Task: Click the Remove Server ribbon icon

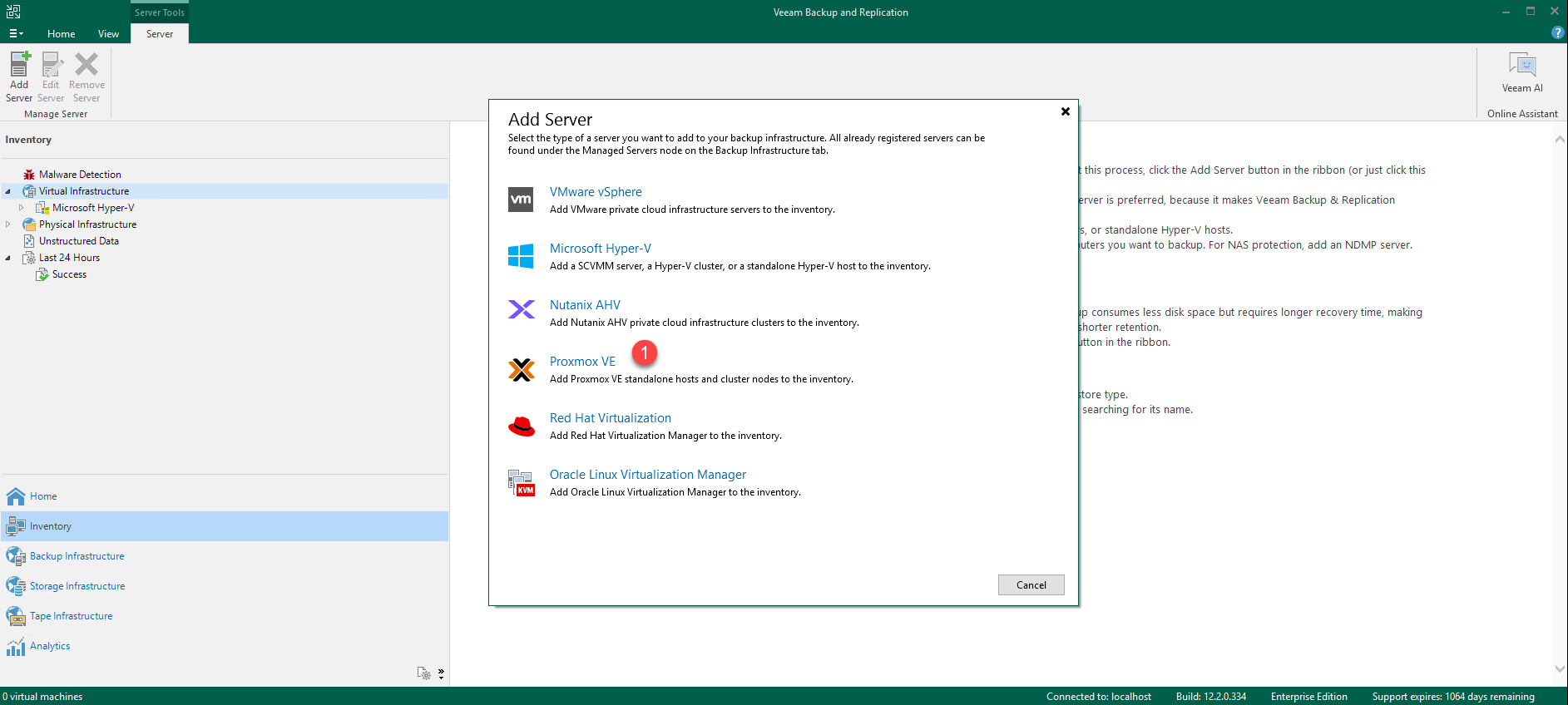Action: point(87,65)
